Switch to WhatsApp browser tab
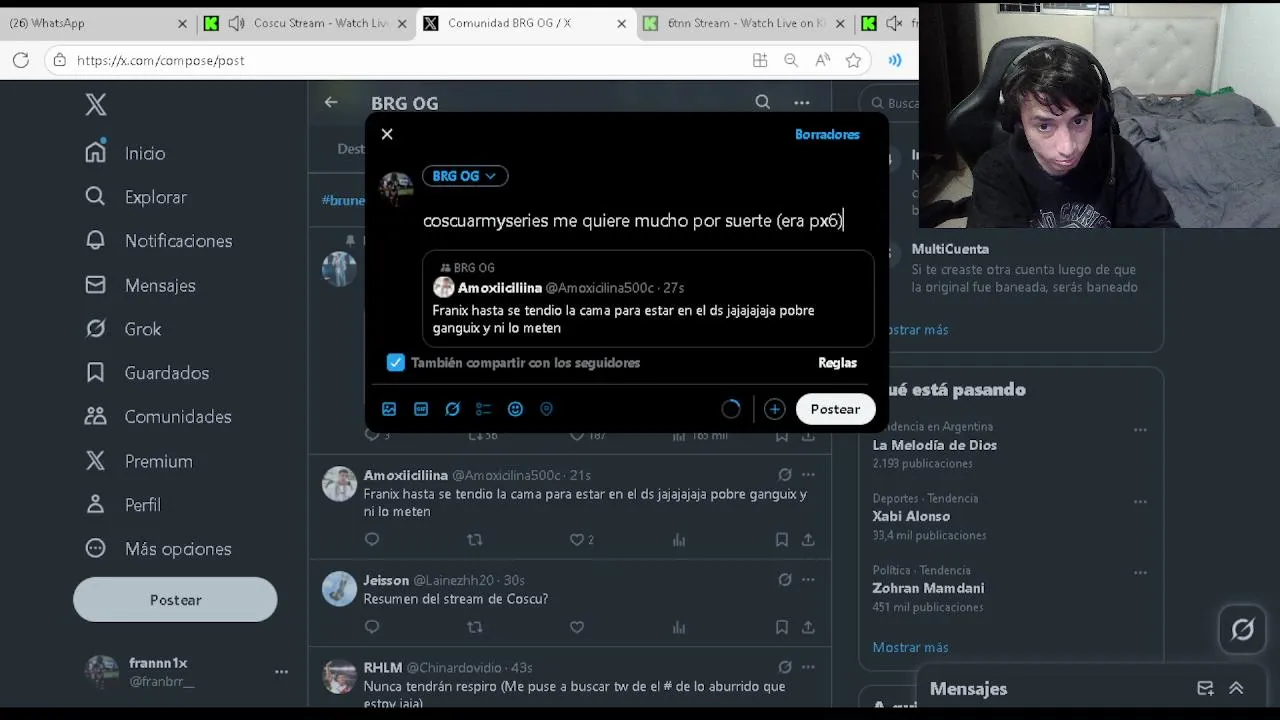Screen dimensions: 1280x720 (97, 23)
